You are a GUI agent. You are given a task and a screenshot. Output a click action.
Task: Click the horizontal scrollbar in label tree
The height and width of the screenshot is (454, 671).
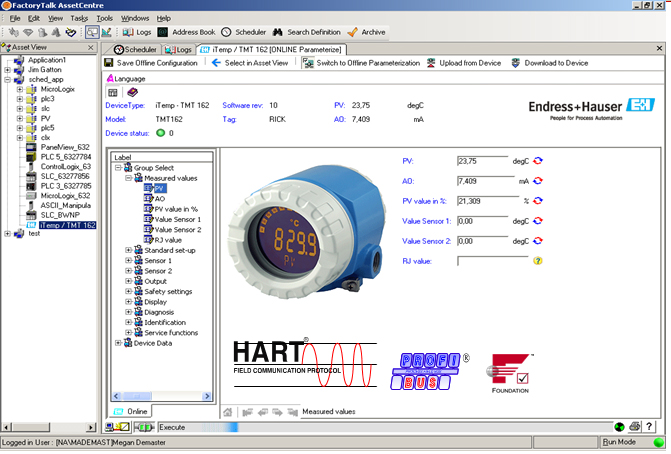161,396
